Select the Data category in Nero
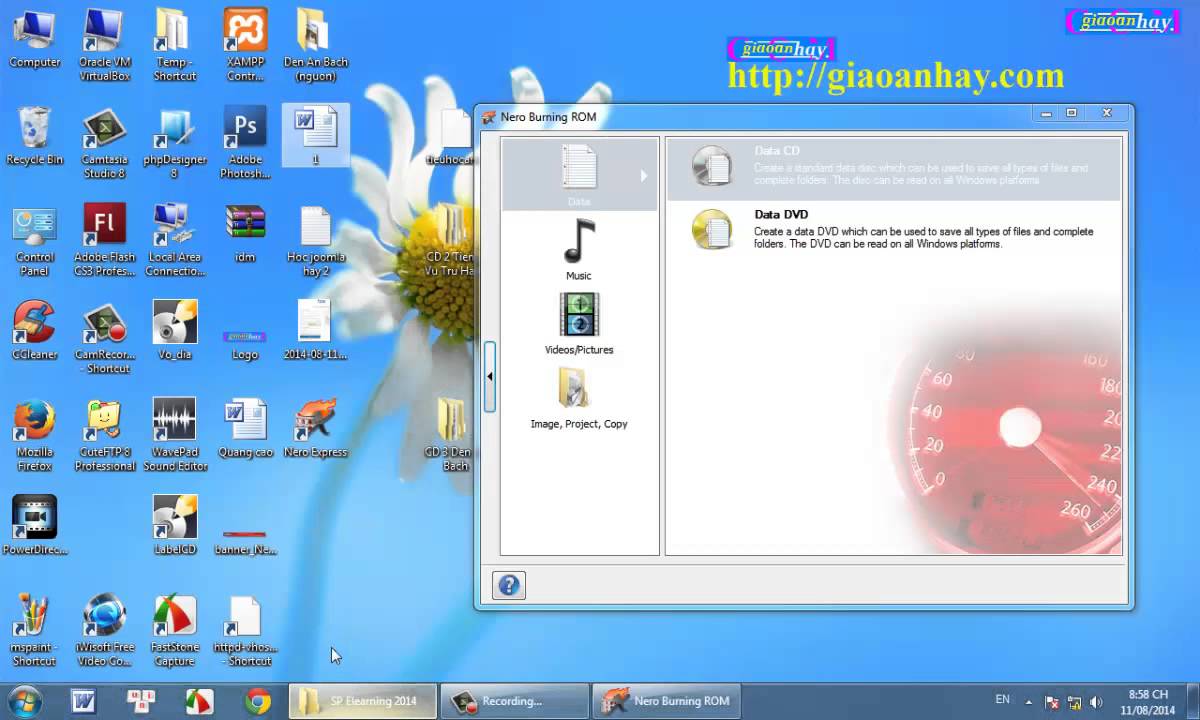The image size is (1200, 720). click(579, 174)
